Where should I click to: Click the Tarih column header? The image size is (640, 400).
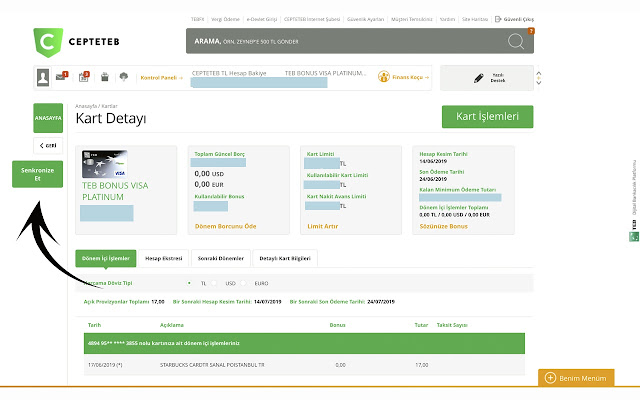coord(94,325)
